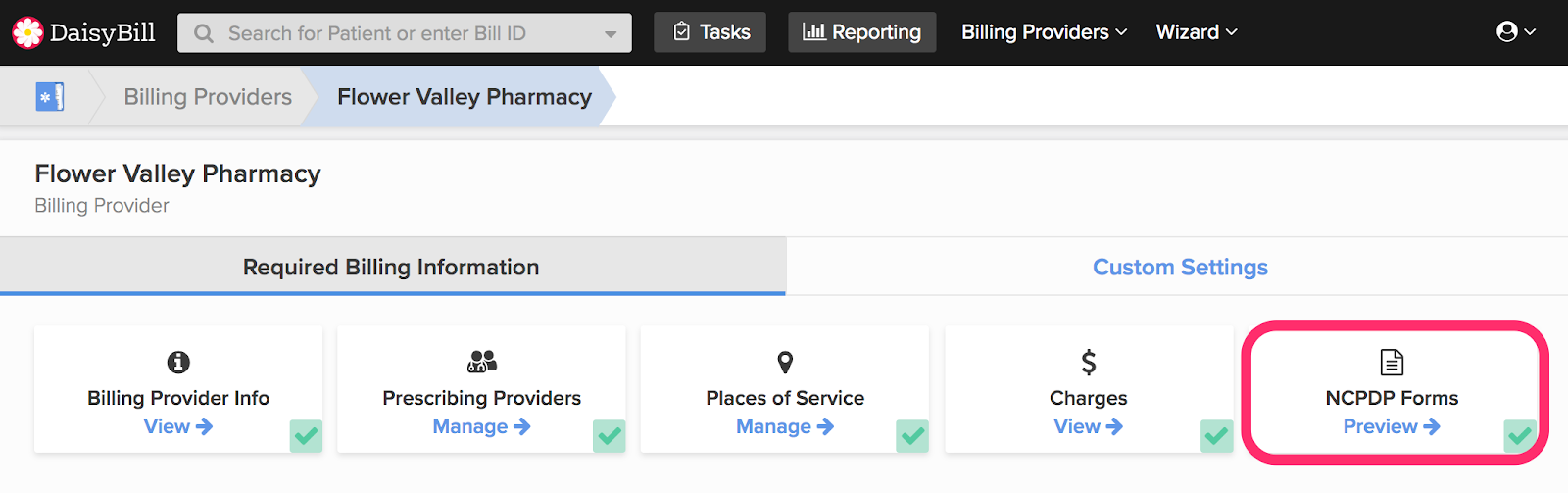1568x493 pixels.
Task: Open the address book home icon in breadcrumb
Action: coord(50,97)
